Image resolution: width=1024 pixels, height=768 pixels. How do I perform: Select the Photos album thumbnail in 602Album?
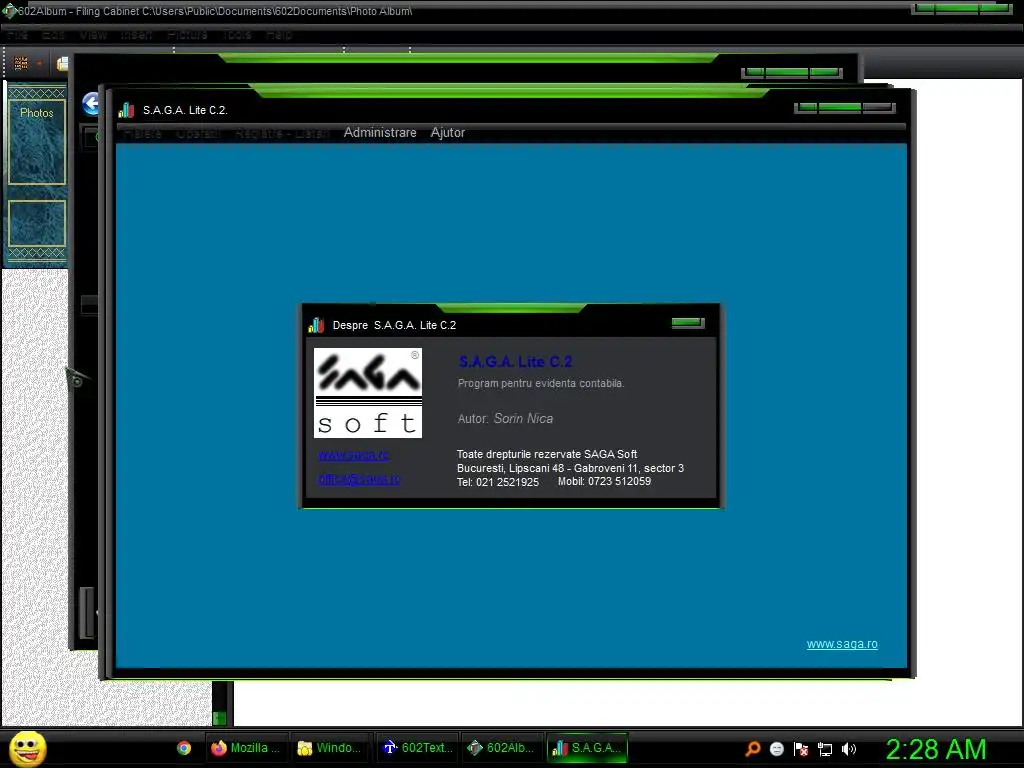coord(37,142)
